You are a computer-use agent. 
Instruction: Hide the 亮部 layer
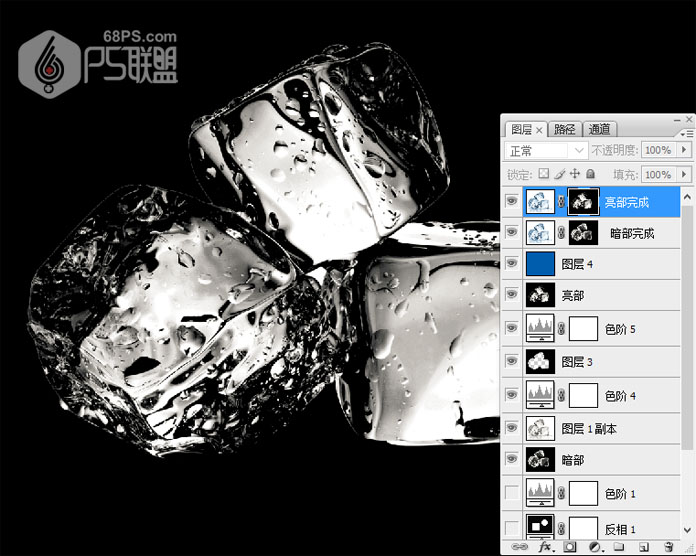(x=512, y=294)
